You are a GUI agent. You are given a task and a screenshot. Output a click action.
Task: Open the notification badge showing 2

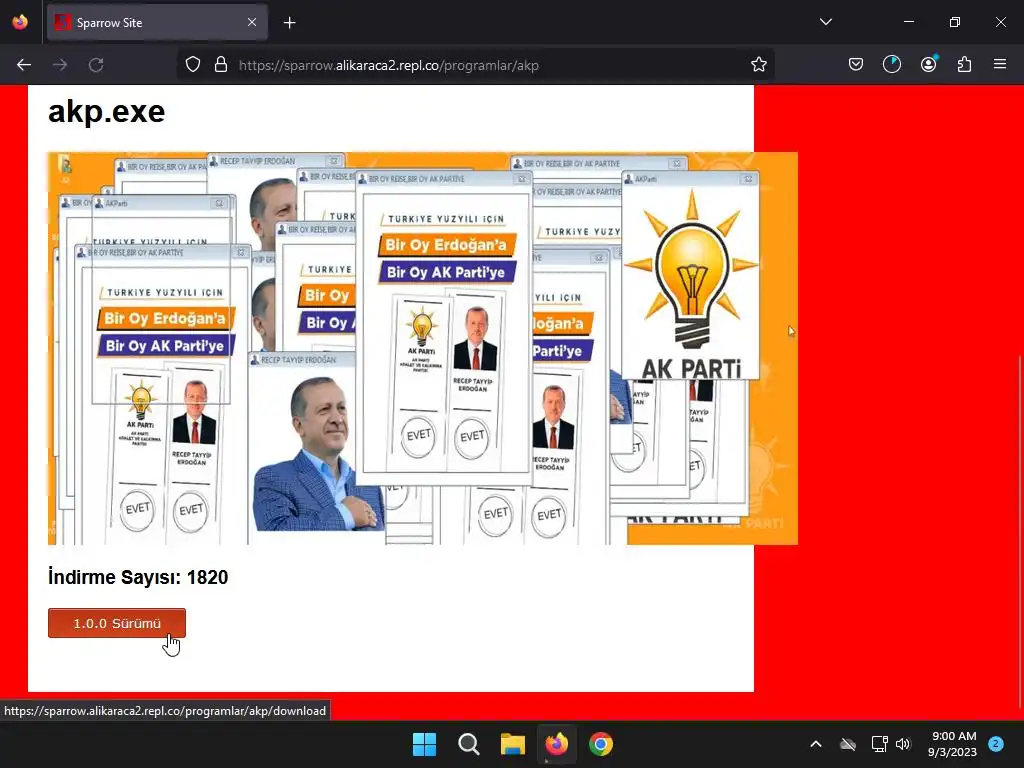(996, 743)
